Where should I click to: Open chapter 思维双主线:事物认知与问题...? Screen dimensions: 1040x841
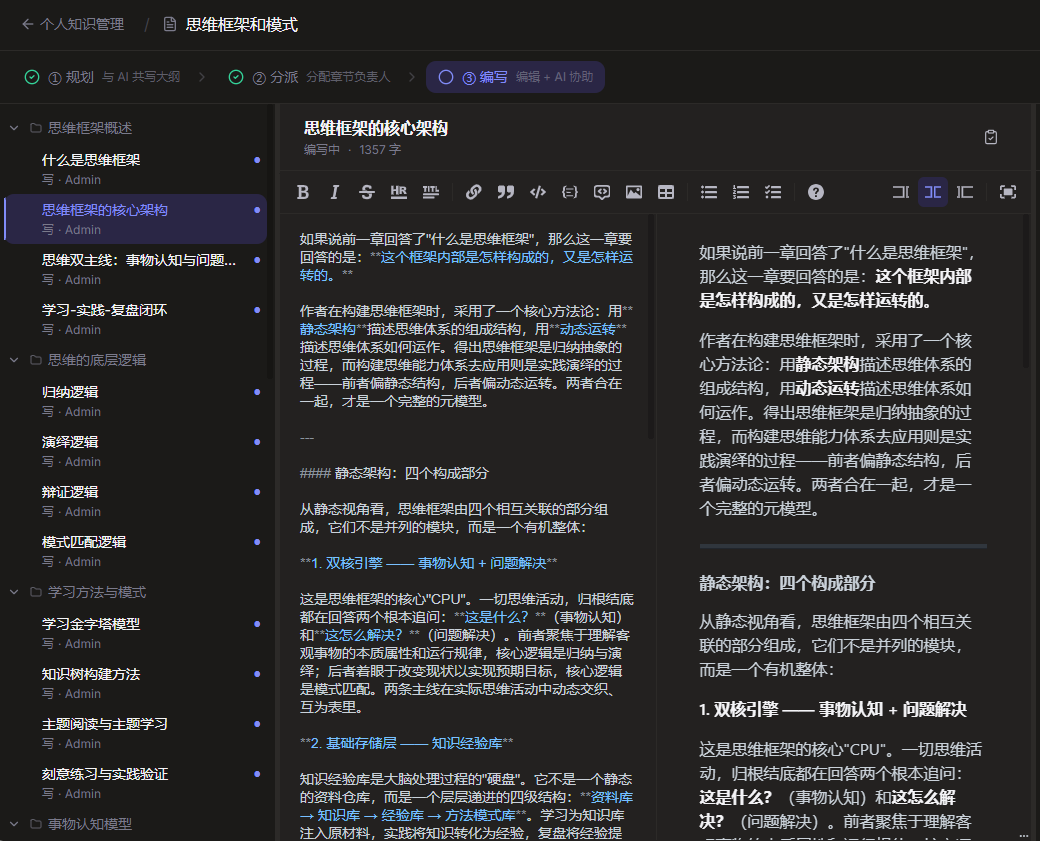pos(135,269)
